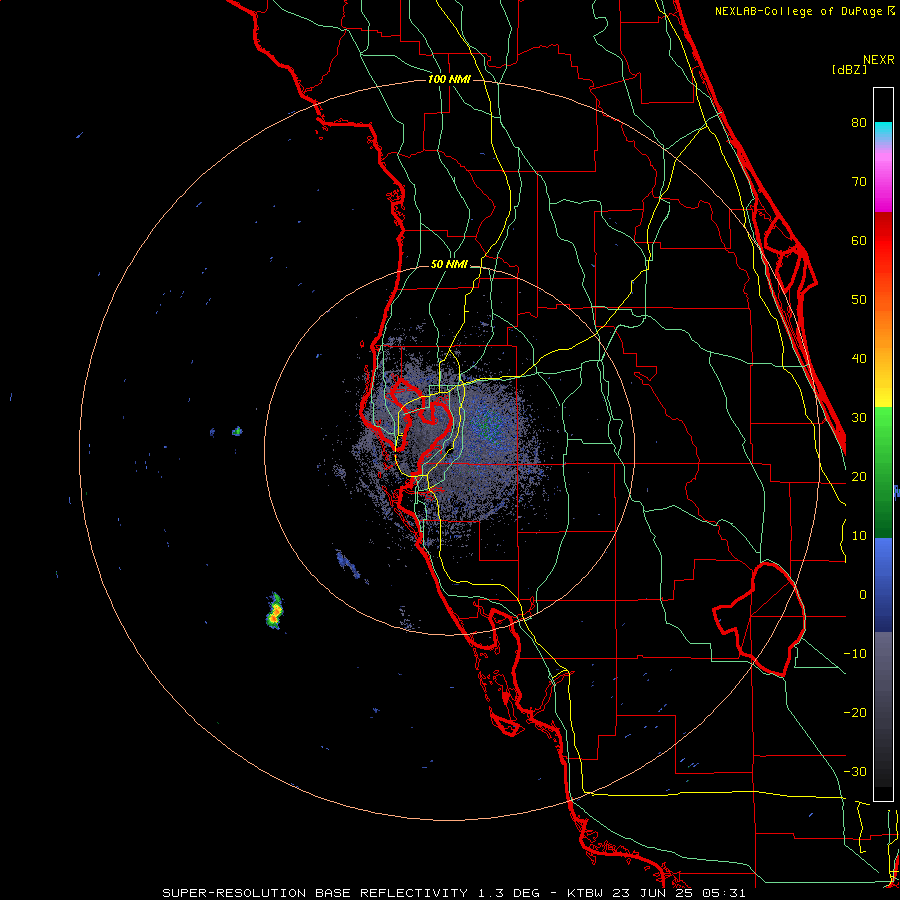
Task: Click the KTBW station identifier
Action: [587, 893]
